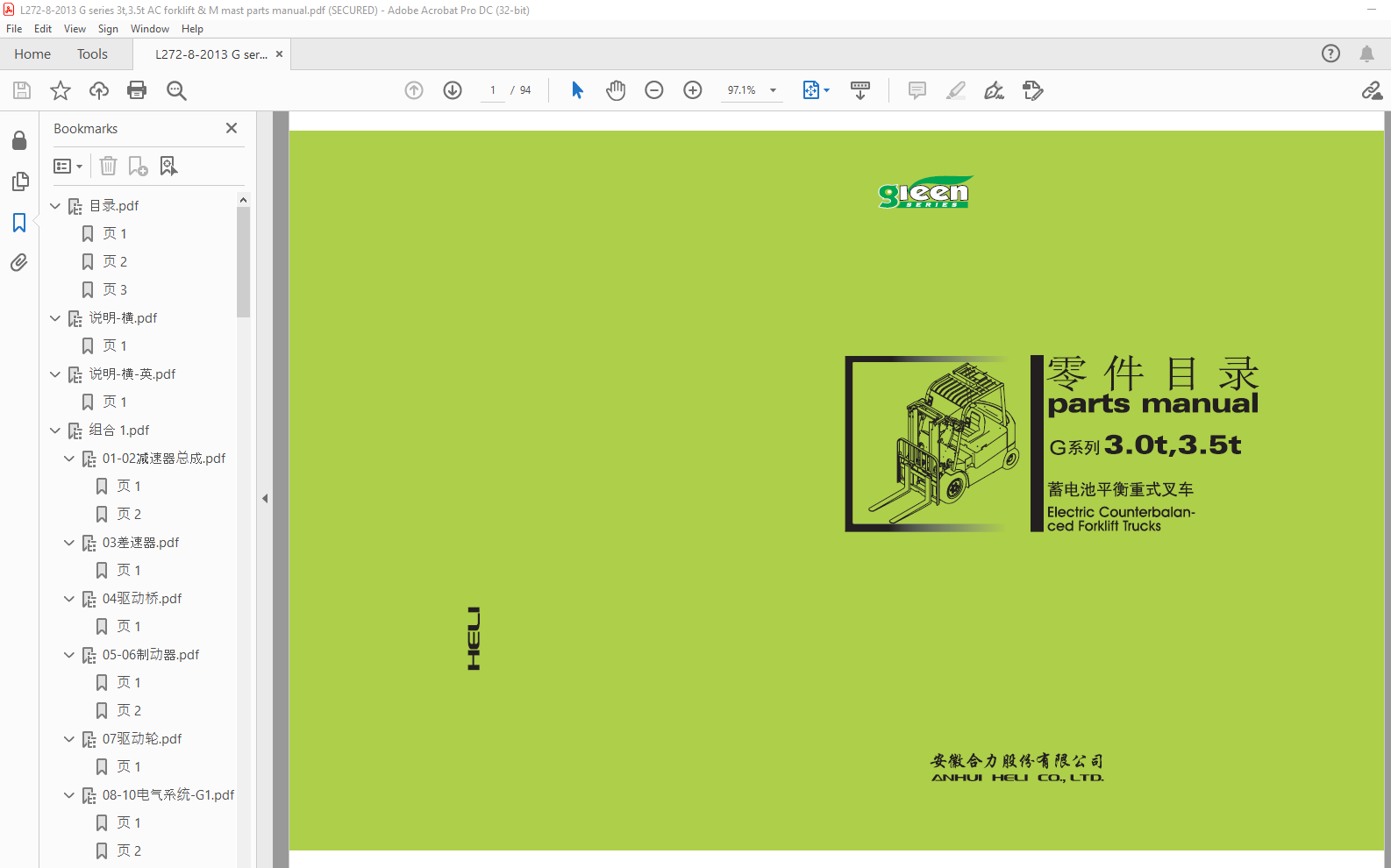Click the Save file icon

coord(22,90)
